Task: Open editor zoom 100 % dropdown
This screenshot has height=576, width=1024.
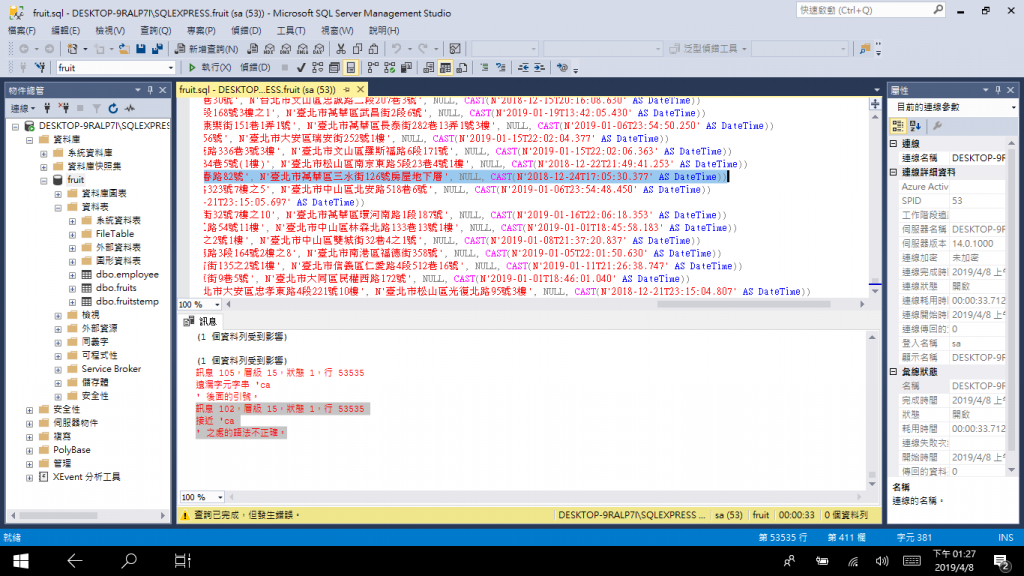Action: click(217, 304)
